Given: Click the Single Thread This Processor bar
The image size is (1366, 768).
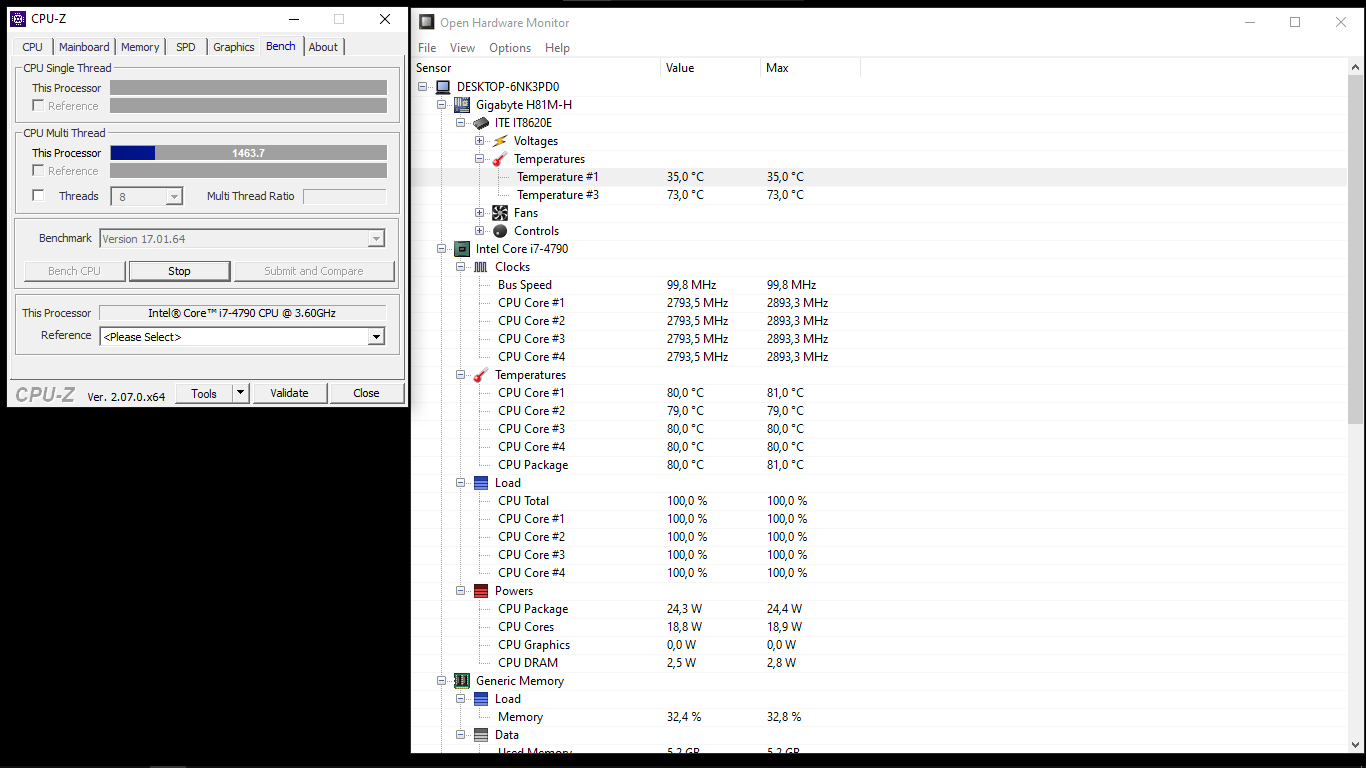Looking at the screenshot, I should [248, 88].
